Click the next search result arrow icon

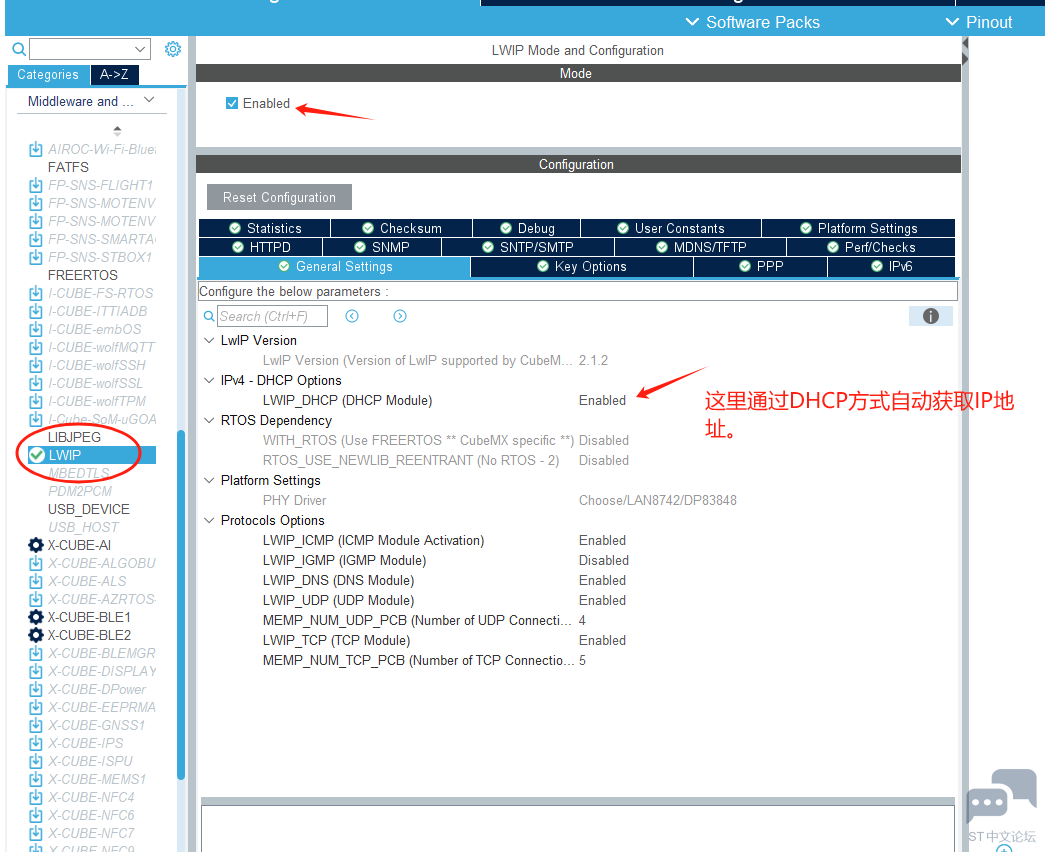[x=400, y=316]
